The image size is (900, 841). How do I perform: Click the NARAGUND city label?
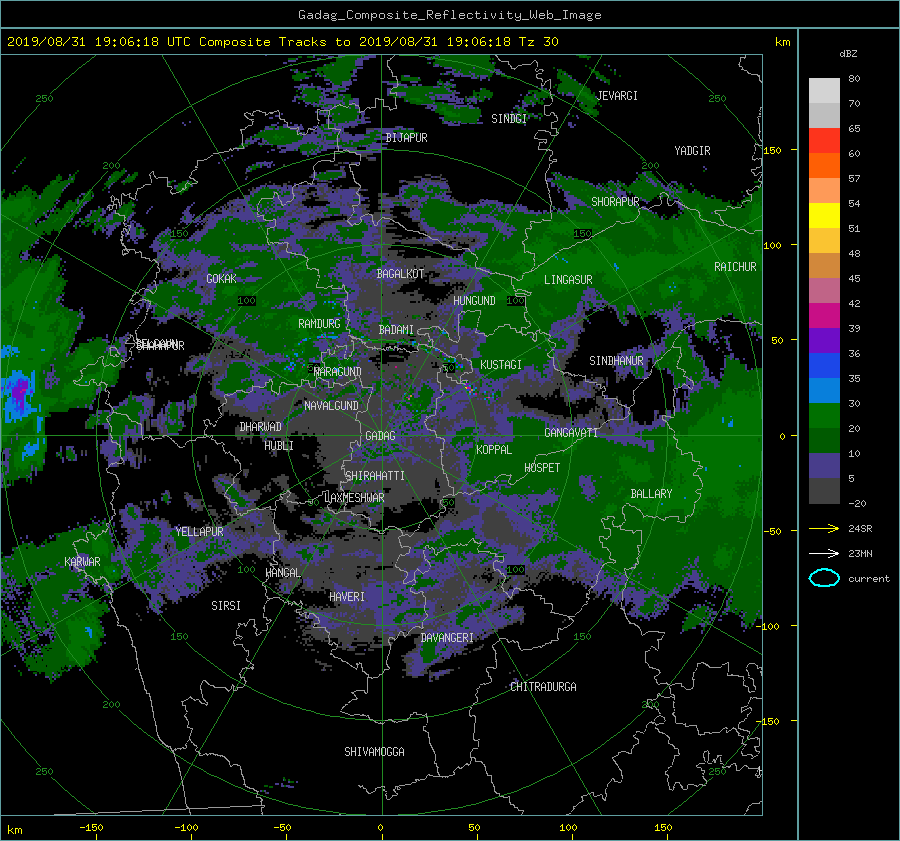(x=338, y=372)
